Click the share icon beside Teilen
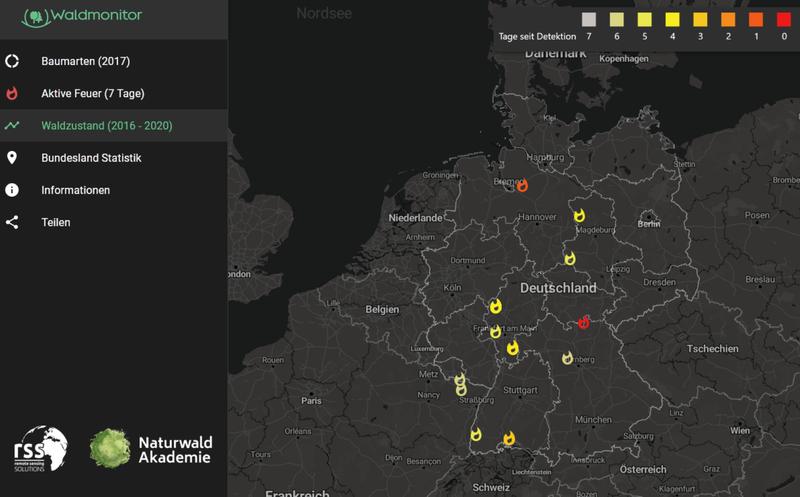This screenshot has width=800, height=497. click(x=12, y=222)
